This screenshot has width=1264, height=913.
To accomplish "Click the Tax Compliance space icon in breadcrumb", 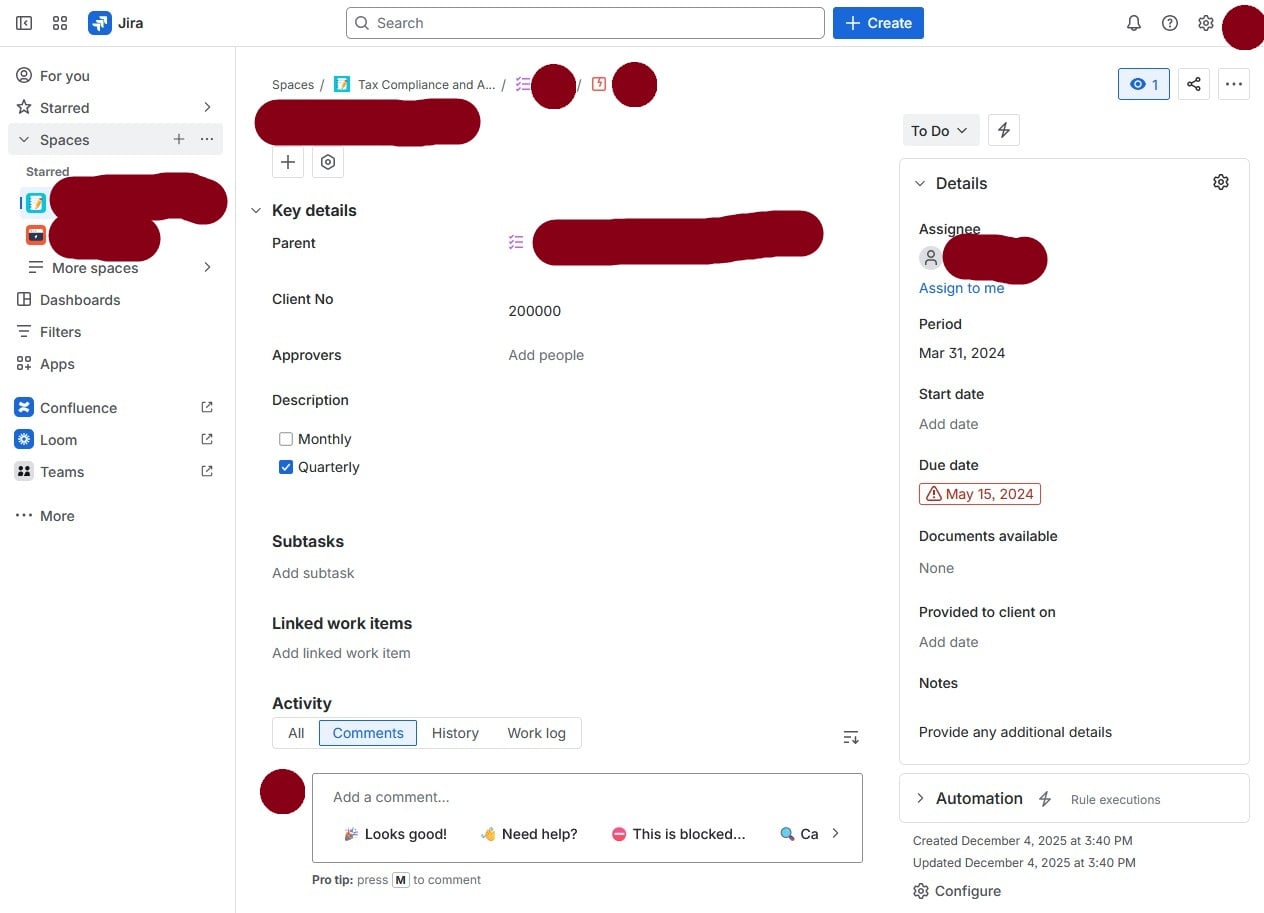I will [x=342, y=84].
